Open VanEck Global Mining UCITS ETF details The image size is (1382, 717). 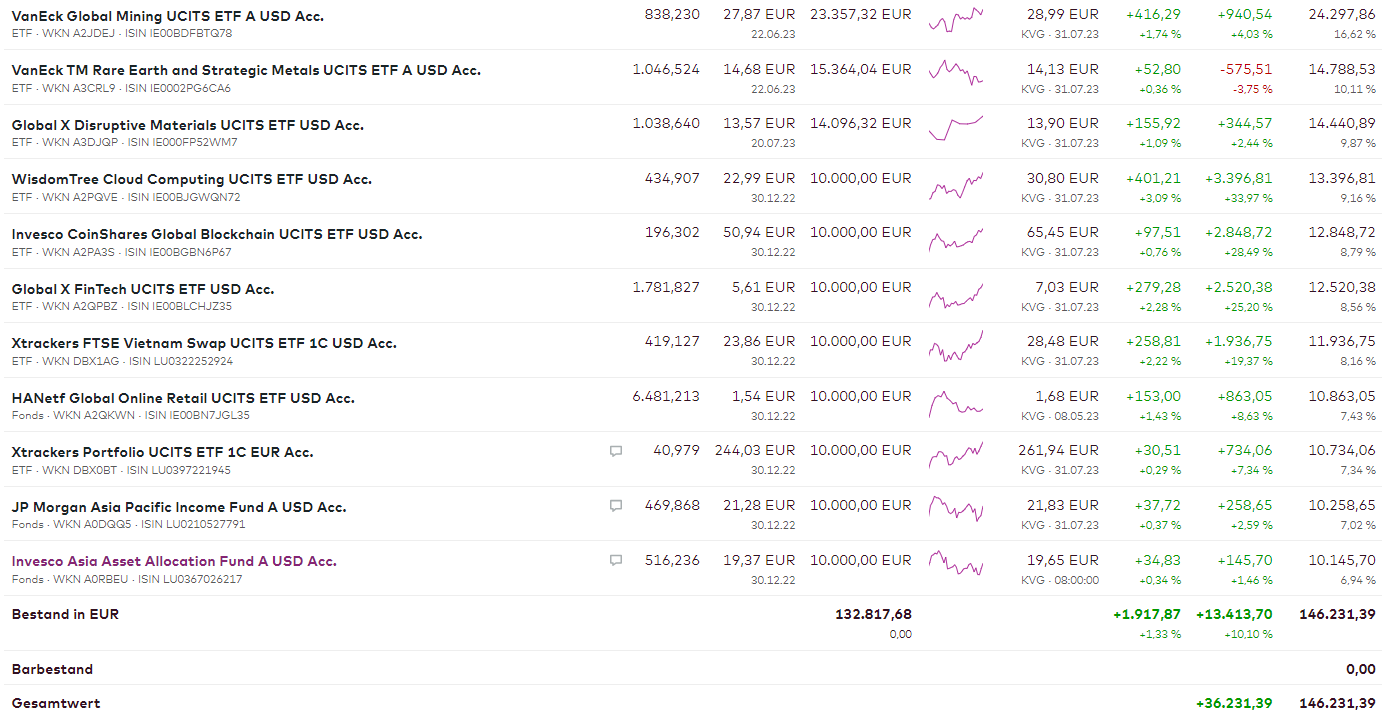(x=168, y=16)
